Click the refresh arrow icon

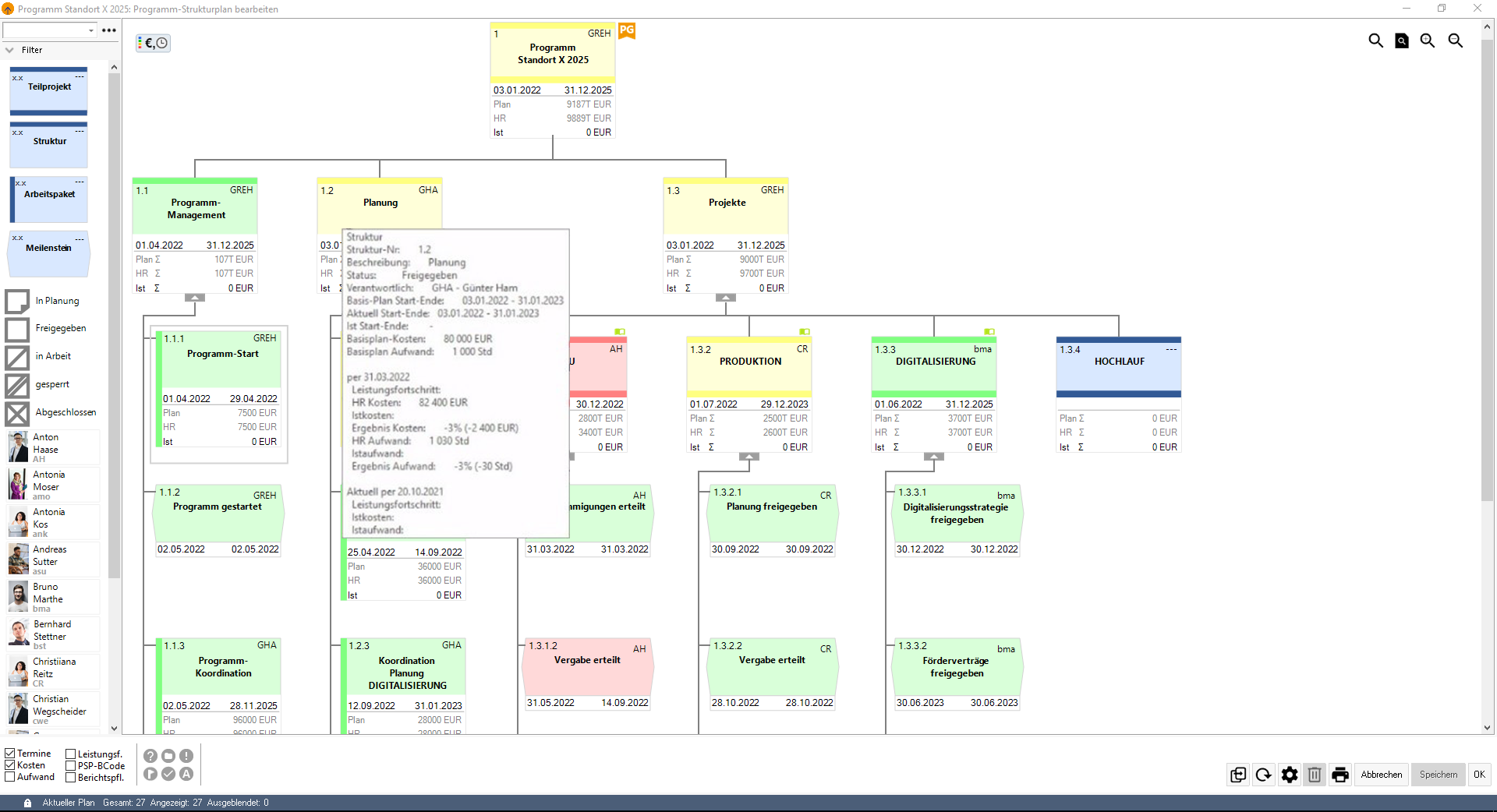coord(1264,775)
